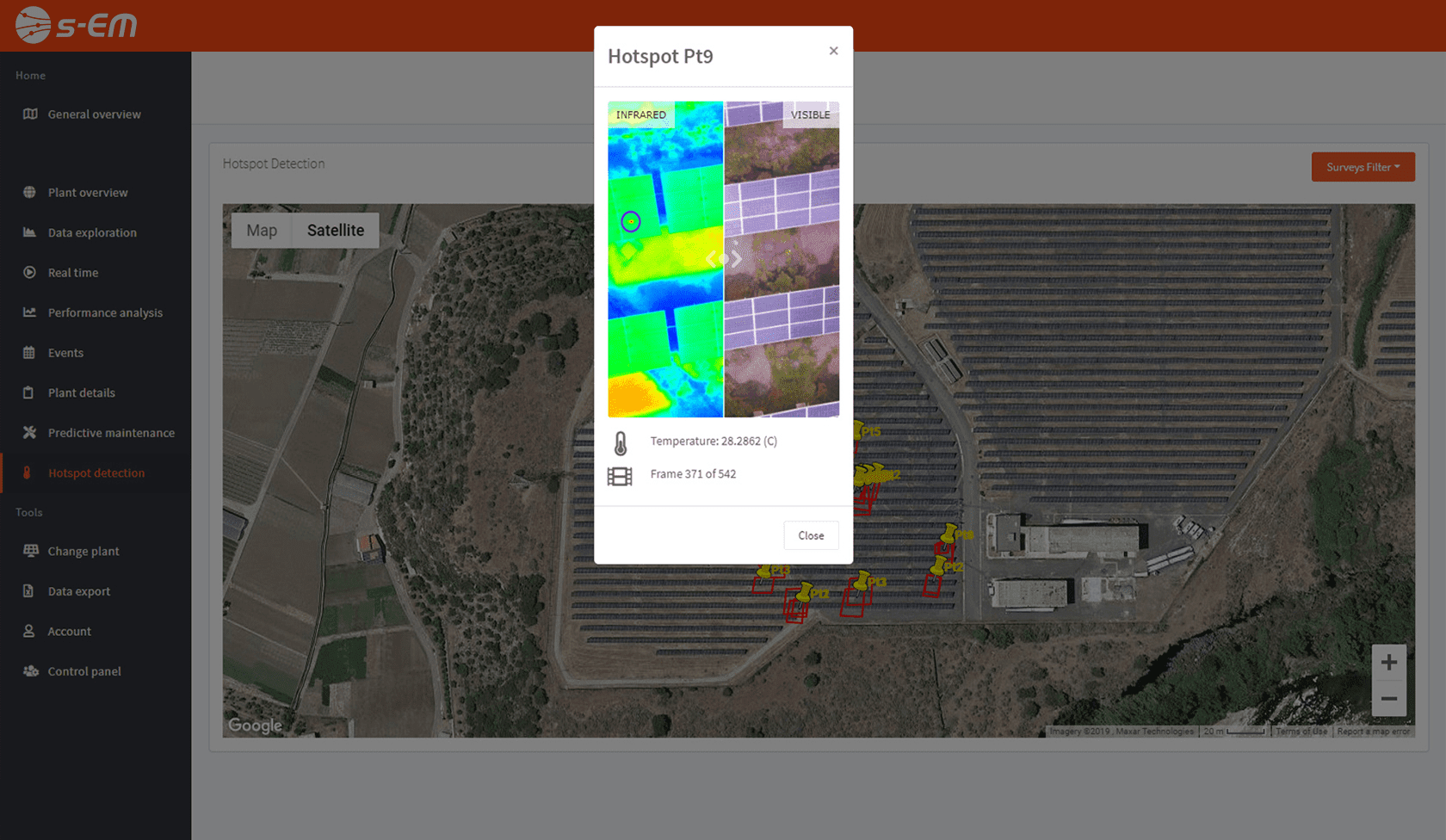Switch the map to Satellite view
This screenshot has height=840, width=1446.
[336, 231]
